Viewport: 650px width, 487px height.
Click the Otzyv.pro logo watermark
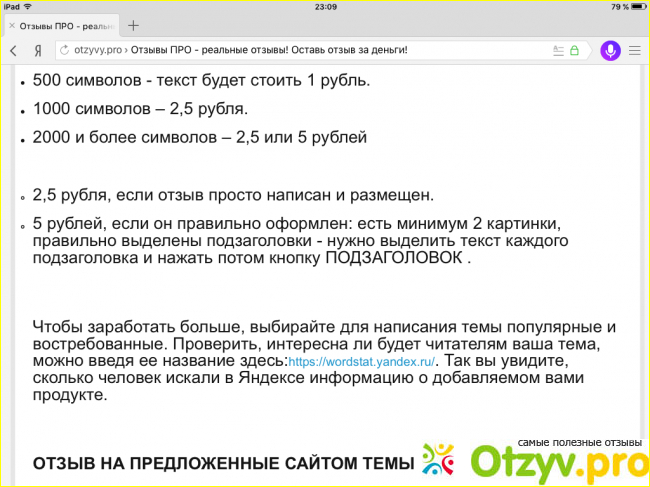point(535,461)
